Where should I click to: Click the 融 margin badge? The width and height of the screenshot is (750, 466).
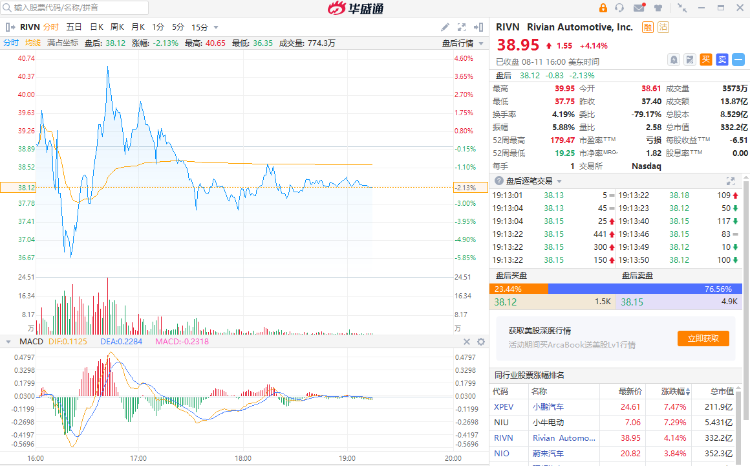coord(647,27)
